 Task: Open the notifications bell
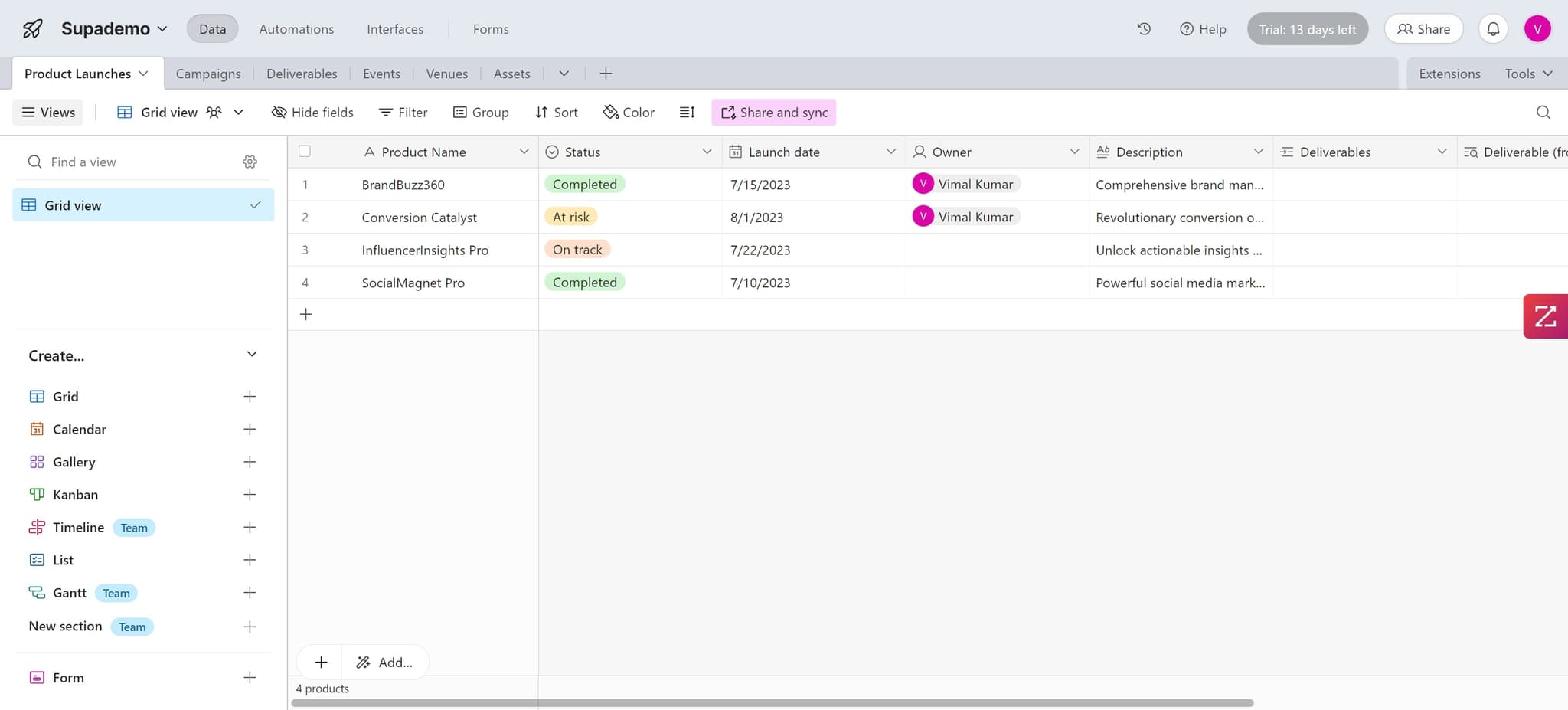1493,29
